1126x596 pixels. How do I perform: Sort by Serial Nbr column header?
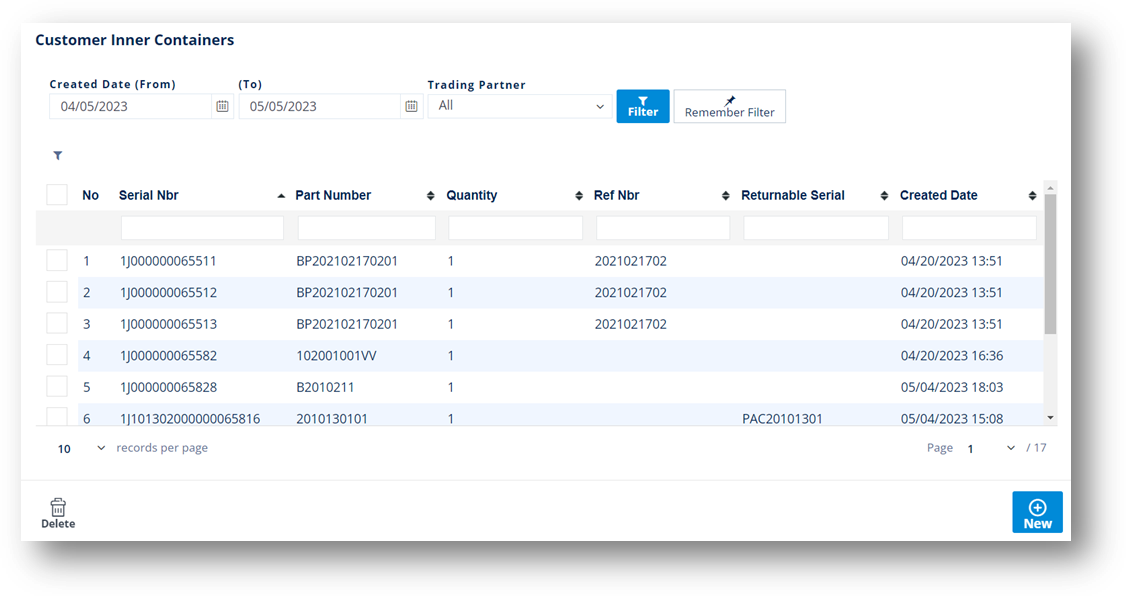click(149, 196)
